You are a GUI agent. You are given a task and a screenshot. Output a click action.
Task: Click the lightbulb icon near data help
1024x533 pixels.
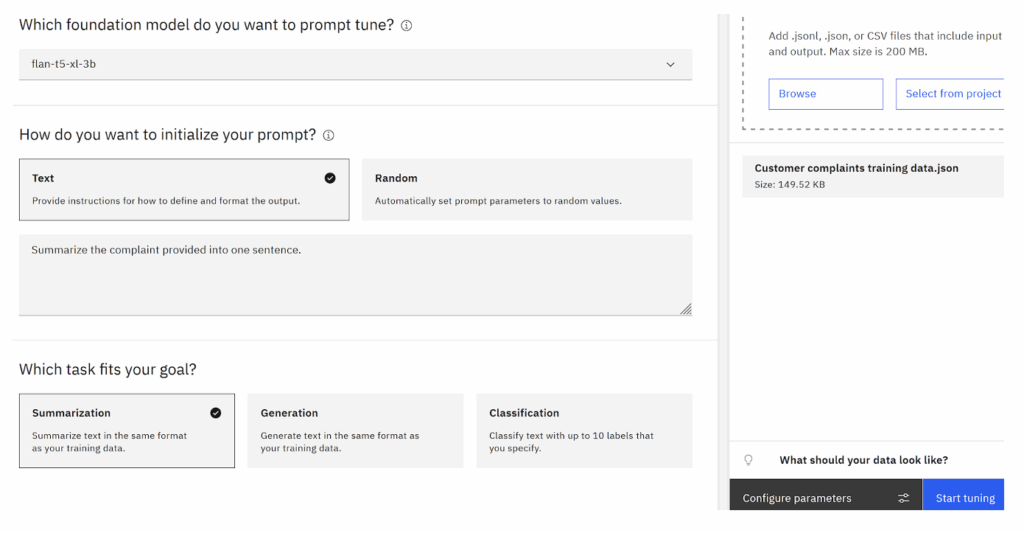tap(748, 460)
